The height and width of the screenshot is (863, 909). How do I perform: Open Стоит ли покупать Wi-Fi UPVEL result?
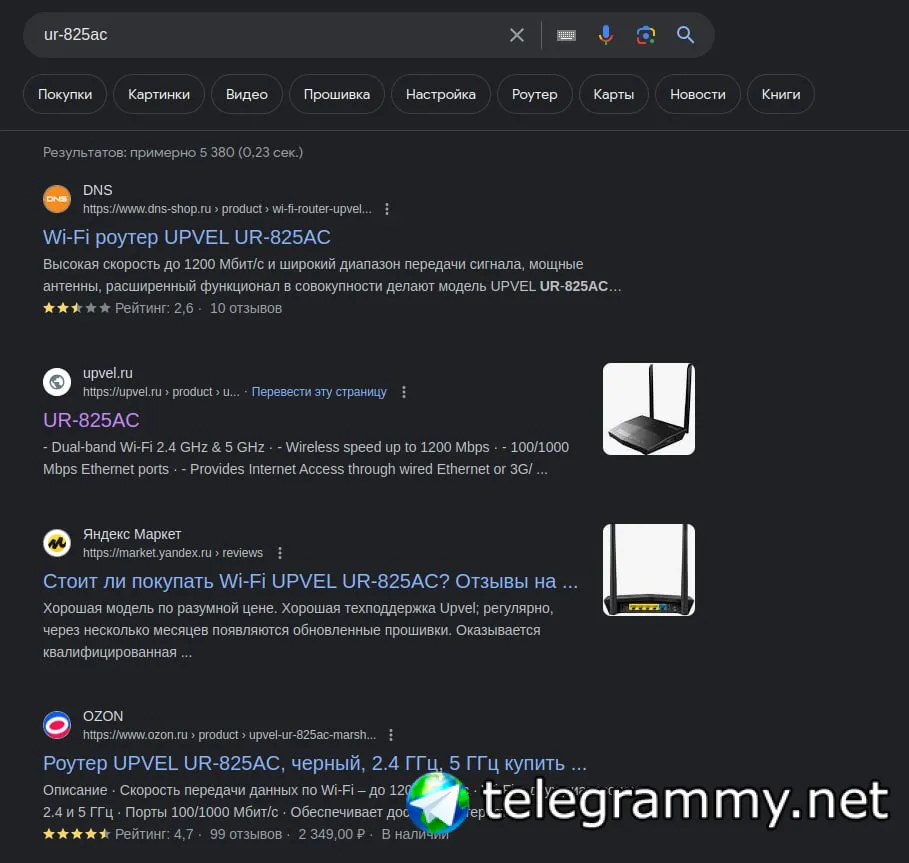point(310,581)
